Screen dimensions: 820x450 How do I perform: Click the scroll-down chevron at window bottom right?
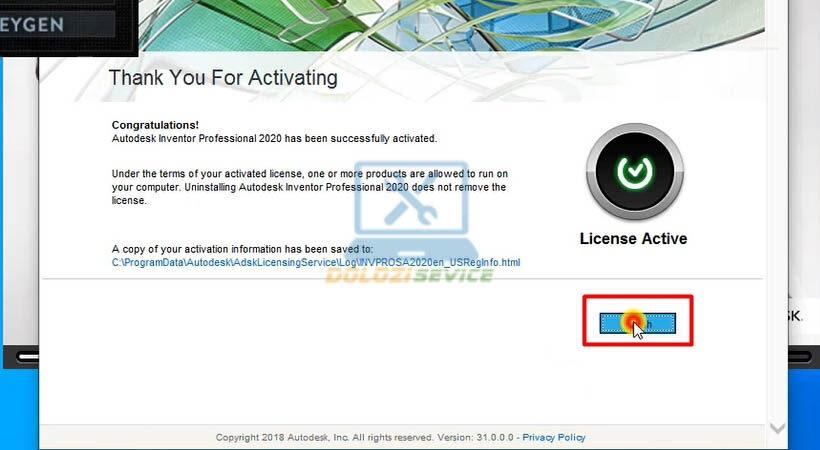click(778, 427)
